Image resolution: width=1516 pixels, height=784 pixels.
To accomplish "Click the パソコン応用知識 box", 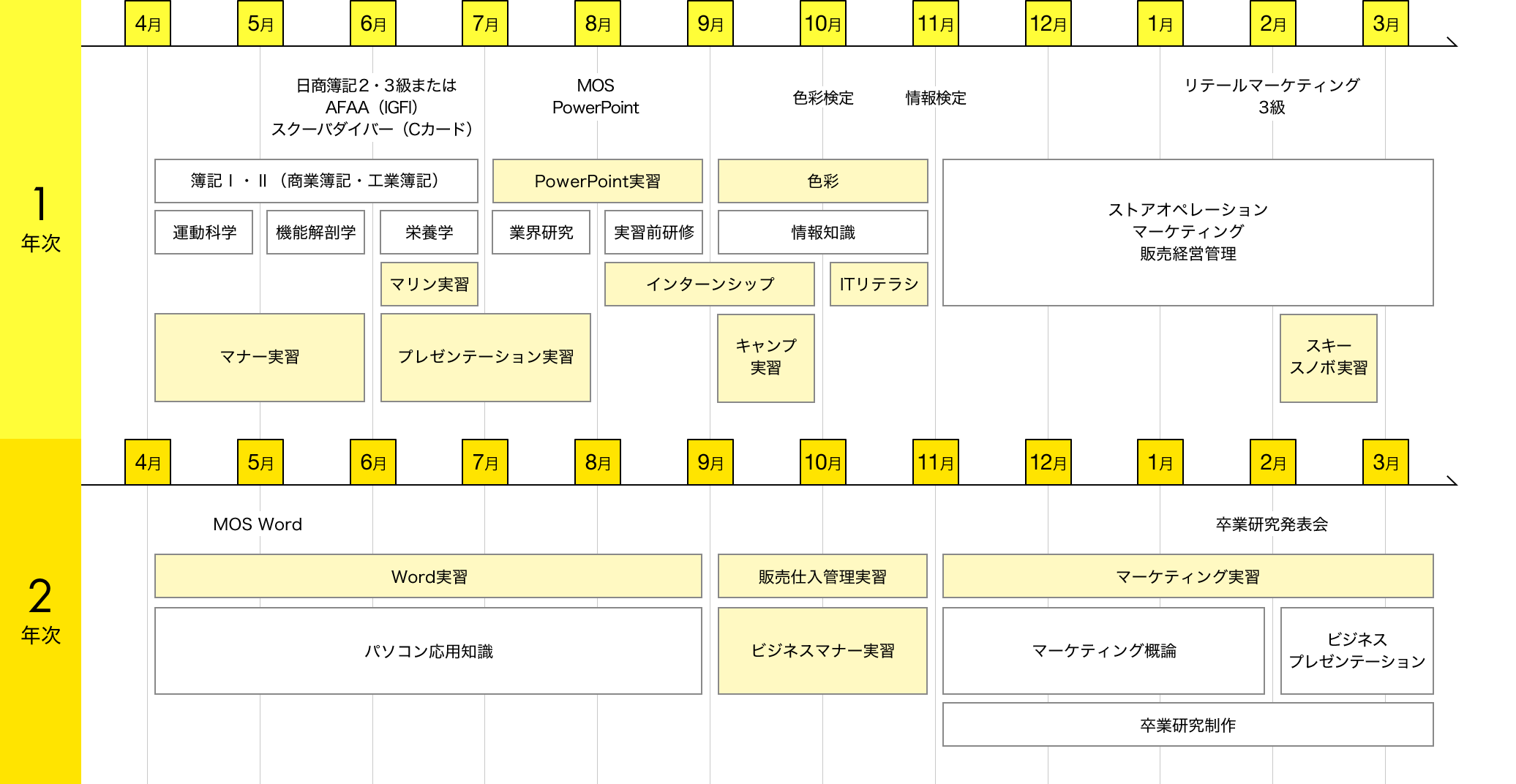I will click(x=429, y=651).
